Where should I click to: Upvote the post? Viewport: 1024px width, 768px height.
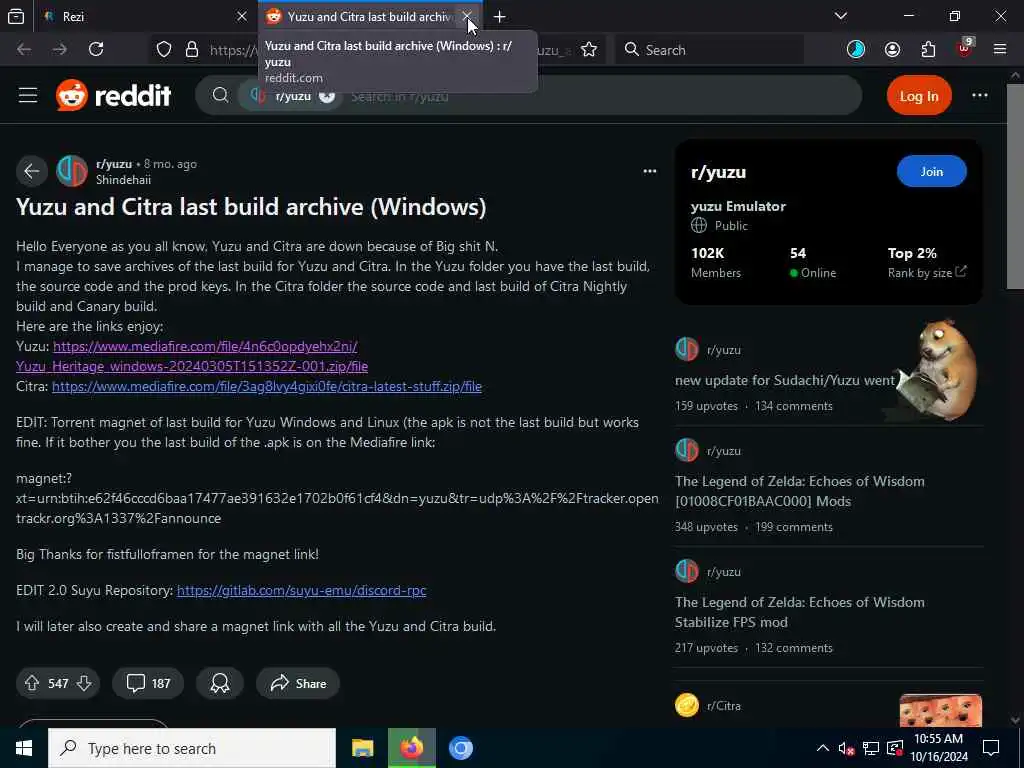(x=31, y=683)
